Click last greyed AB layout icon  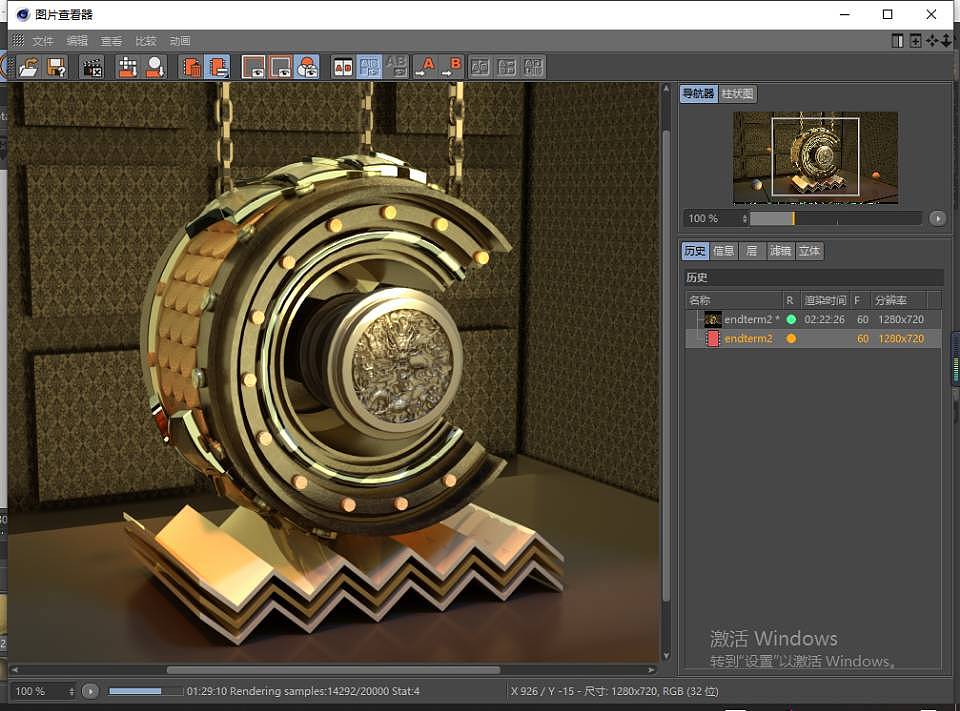533,67
